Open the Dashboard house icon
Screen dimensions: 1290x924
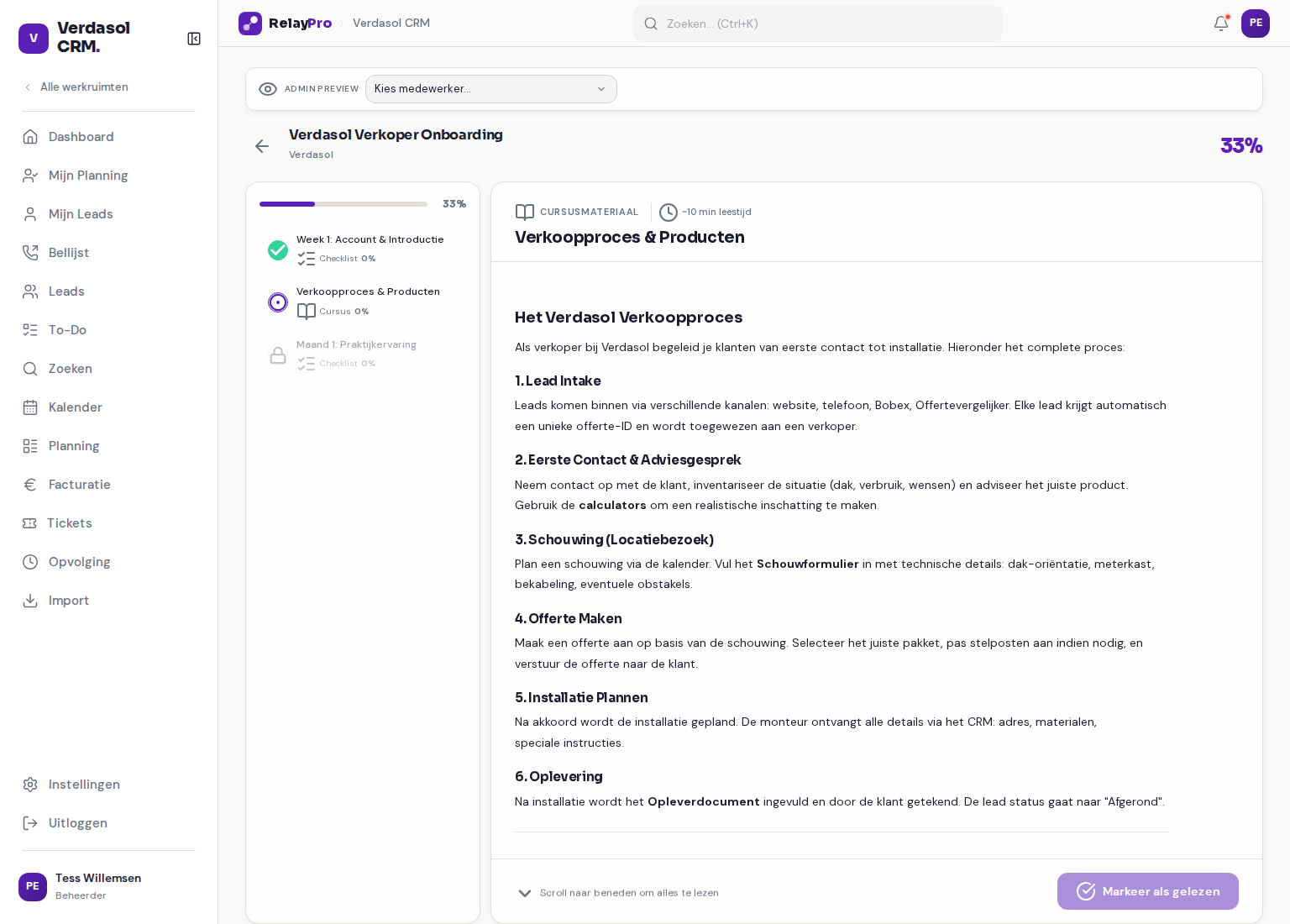pos(30,137)
